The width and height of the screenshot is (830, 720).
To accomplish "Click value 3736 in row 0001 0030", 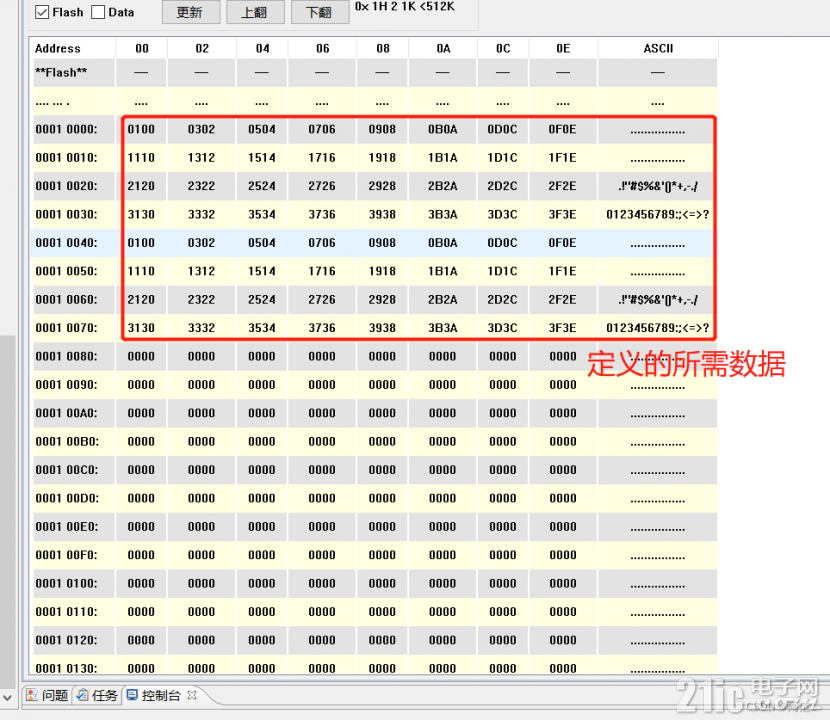I will pos(322,214).
